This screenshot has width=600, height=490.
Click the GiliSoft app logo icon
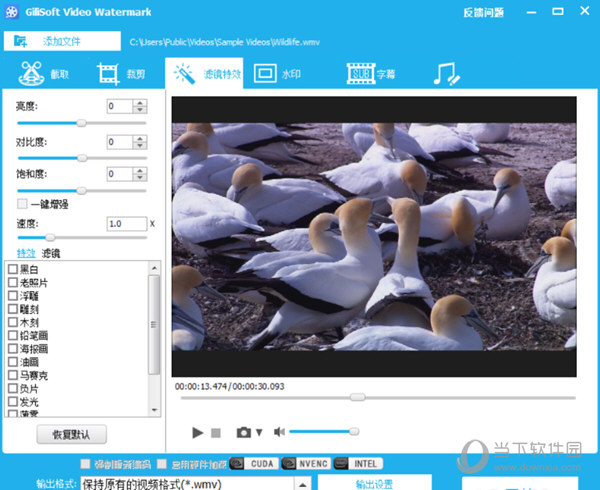[12, 12]
